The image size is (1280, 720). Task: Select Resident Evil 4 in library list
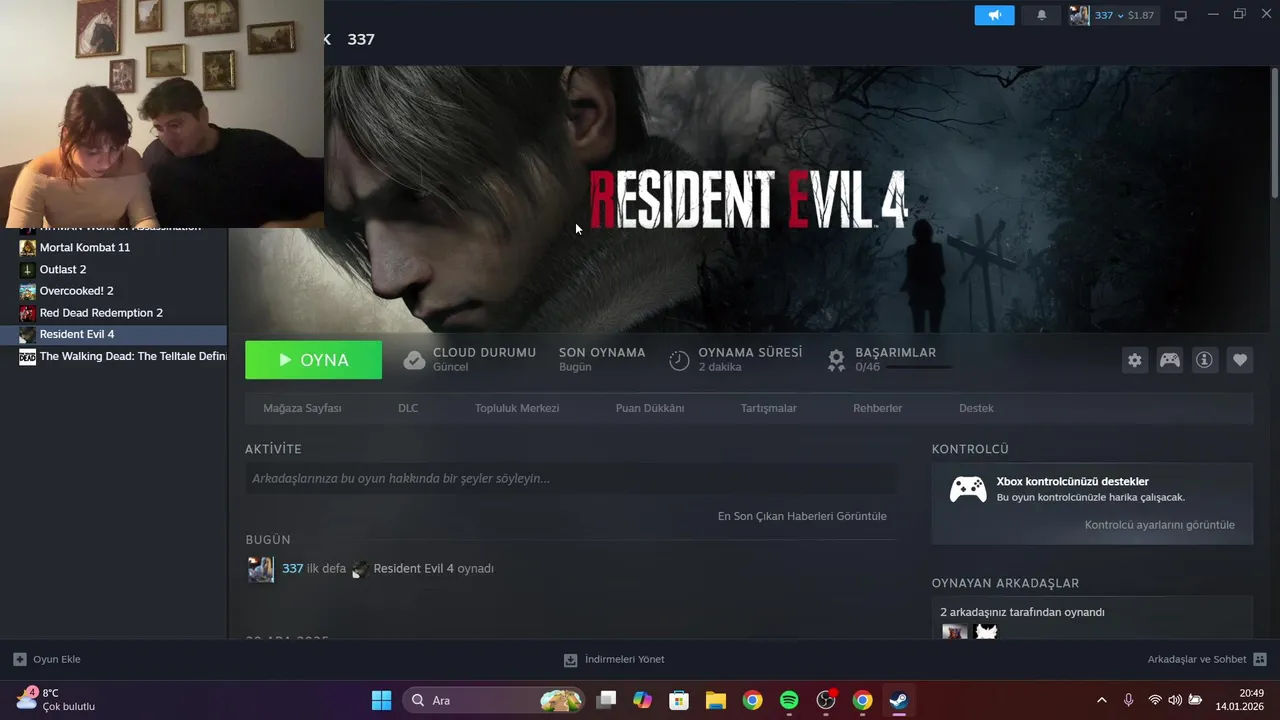point(114,334)
